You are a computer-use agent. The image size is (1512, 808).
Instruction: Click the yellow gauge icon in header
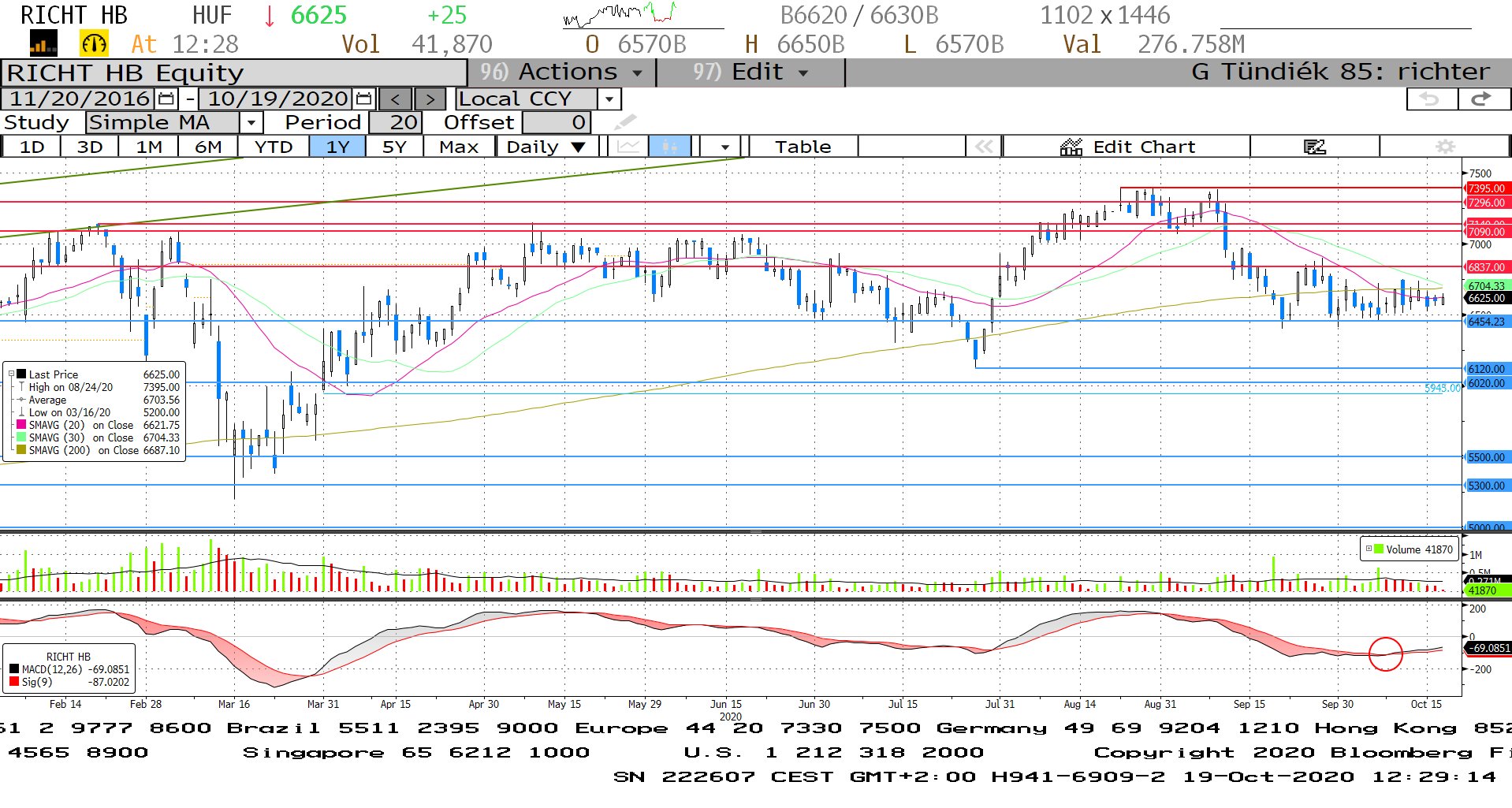(94, 43)
